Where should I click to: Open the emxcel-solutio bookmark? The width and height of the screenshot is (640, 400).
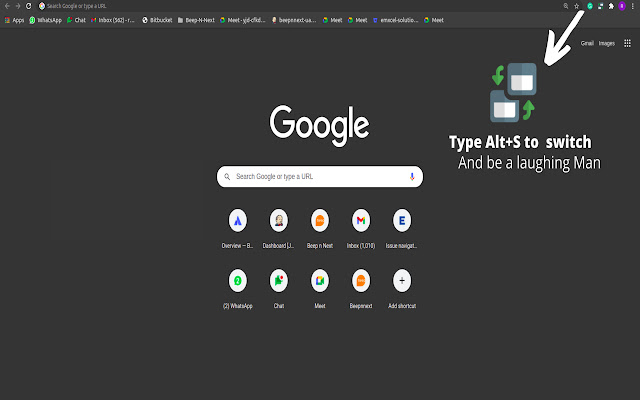tap(396, 20)
